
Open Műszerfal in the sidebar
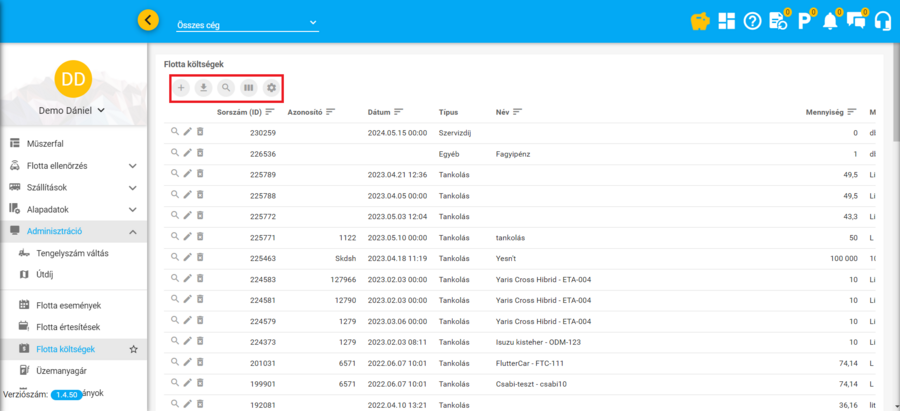(45, 143)
